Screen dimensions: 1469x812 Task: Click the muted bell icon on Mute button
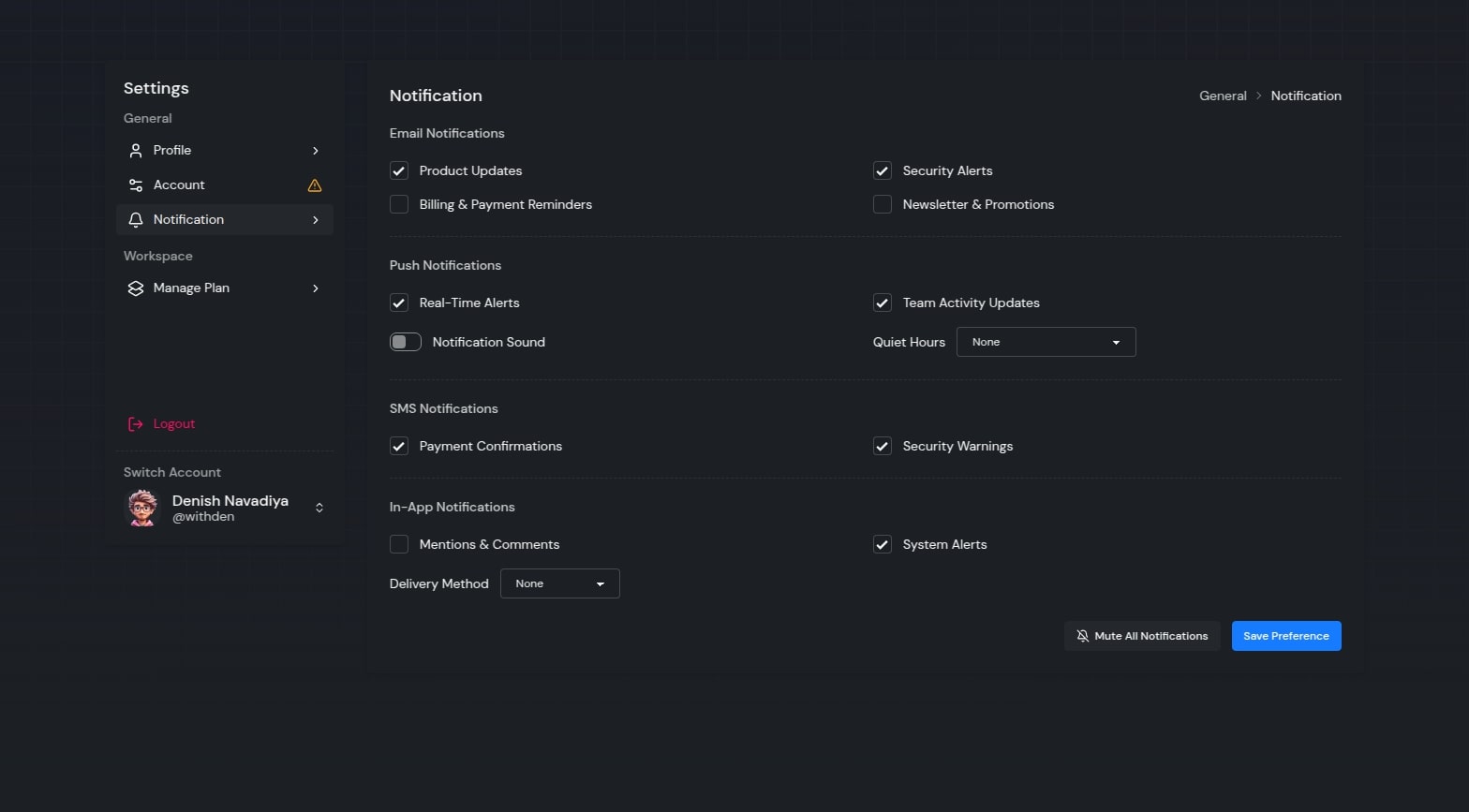(1083, 636)
